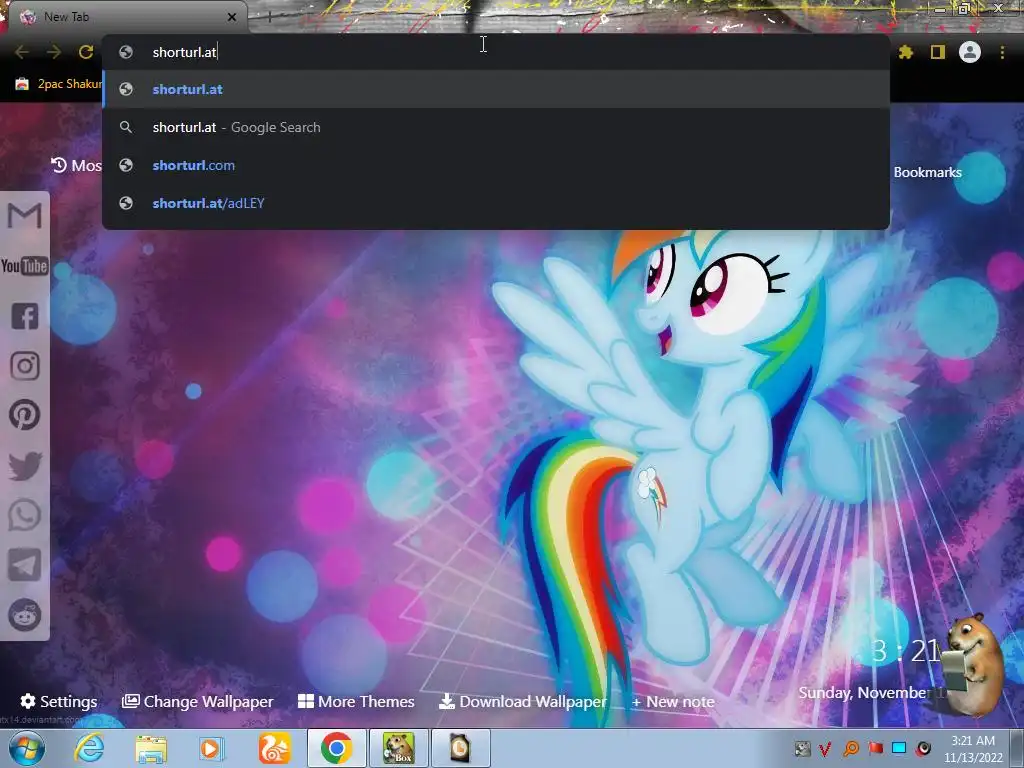The width and height of the screenshot is (1024, 768).
Task: Select the shorturl.at top suggestion
Action: [496, 89]
